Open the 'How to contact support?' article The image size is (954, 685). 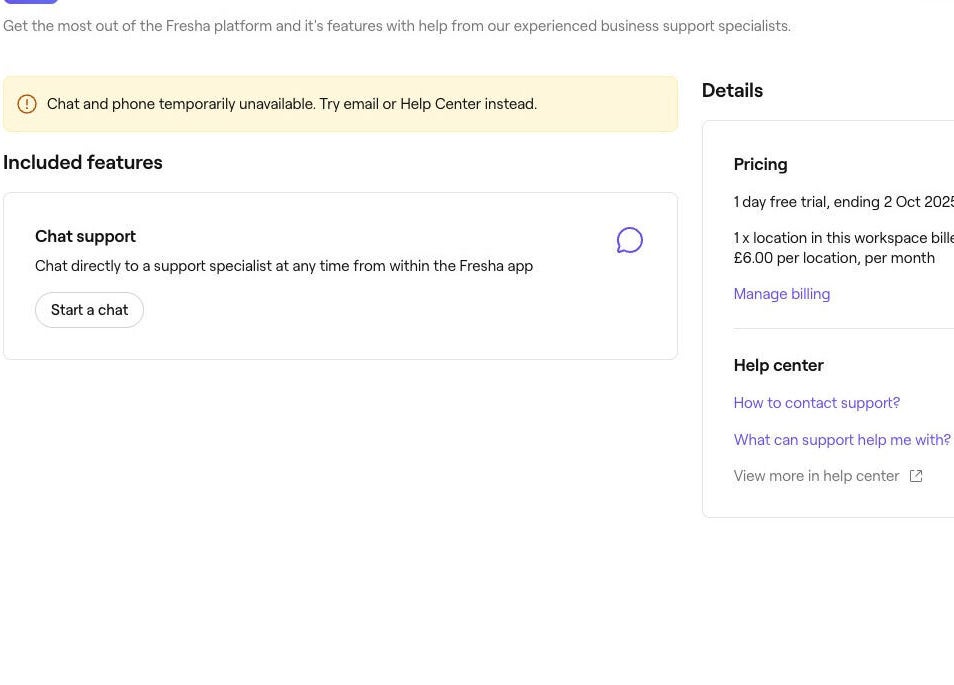coord(816,403)
